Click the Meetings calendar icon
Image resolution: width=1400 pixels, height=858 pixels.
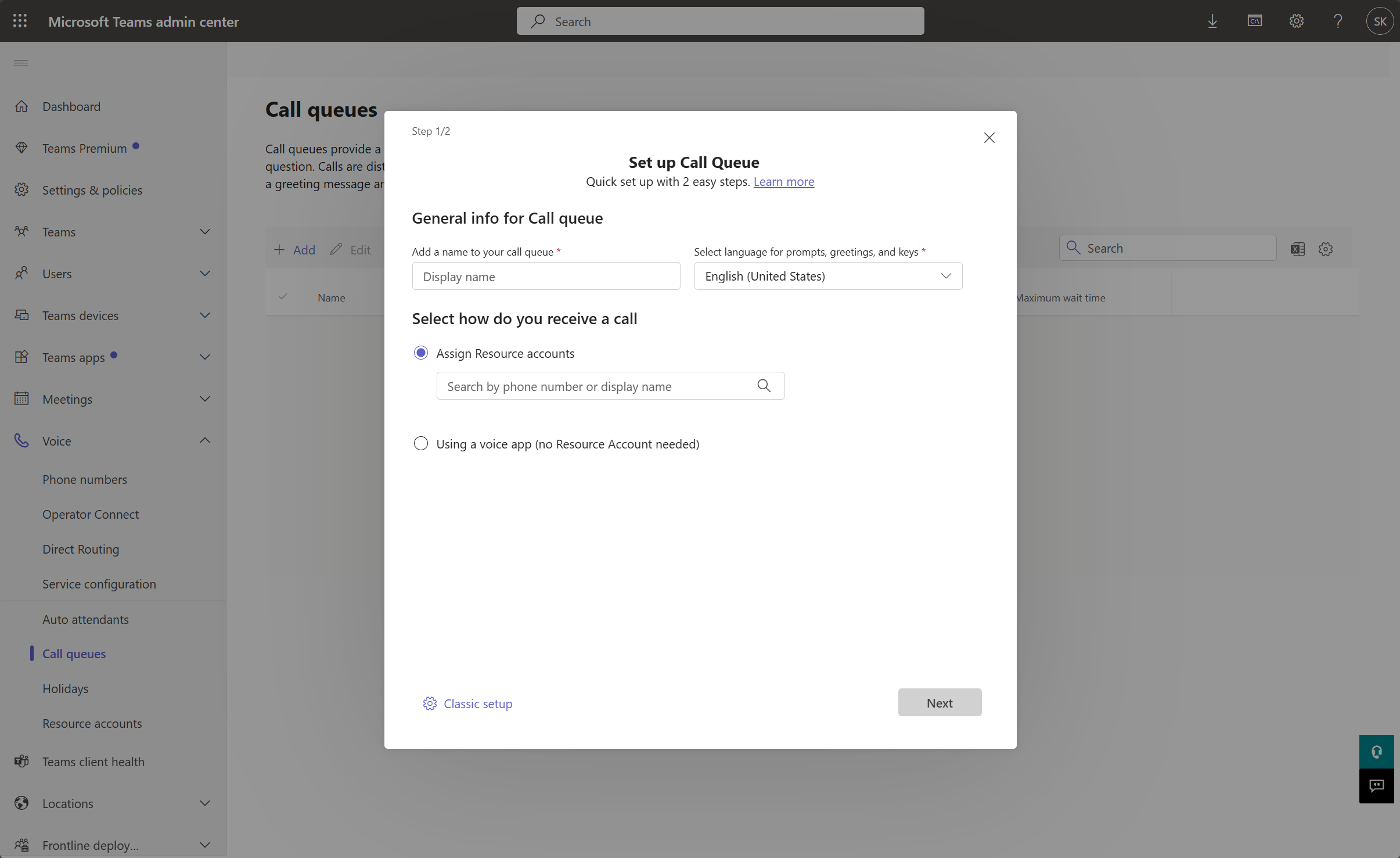pyautogui.click(x=21, y=399)
